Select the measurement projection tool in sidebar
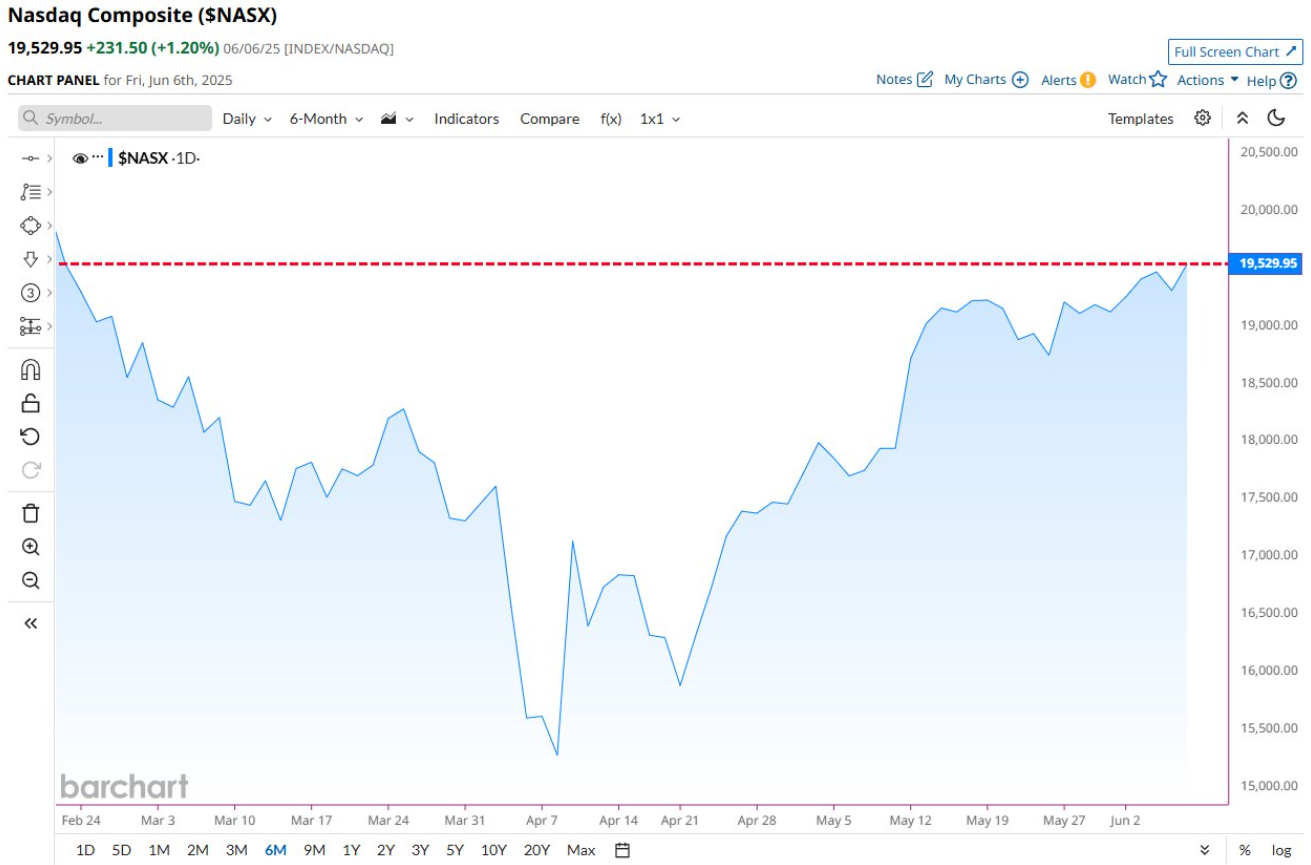This screenshot has height=865, width=1311. 30,326
